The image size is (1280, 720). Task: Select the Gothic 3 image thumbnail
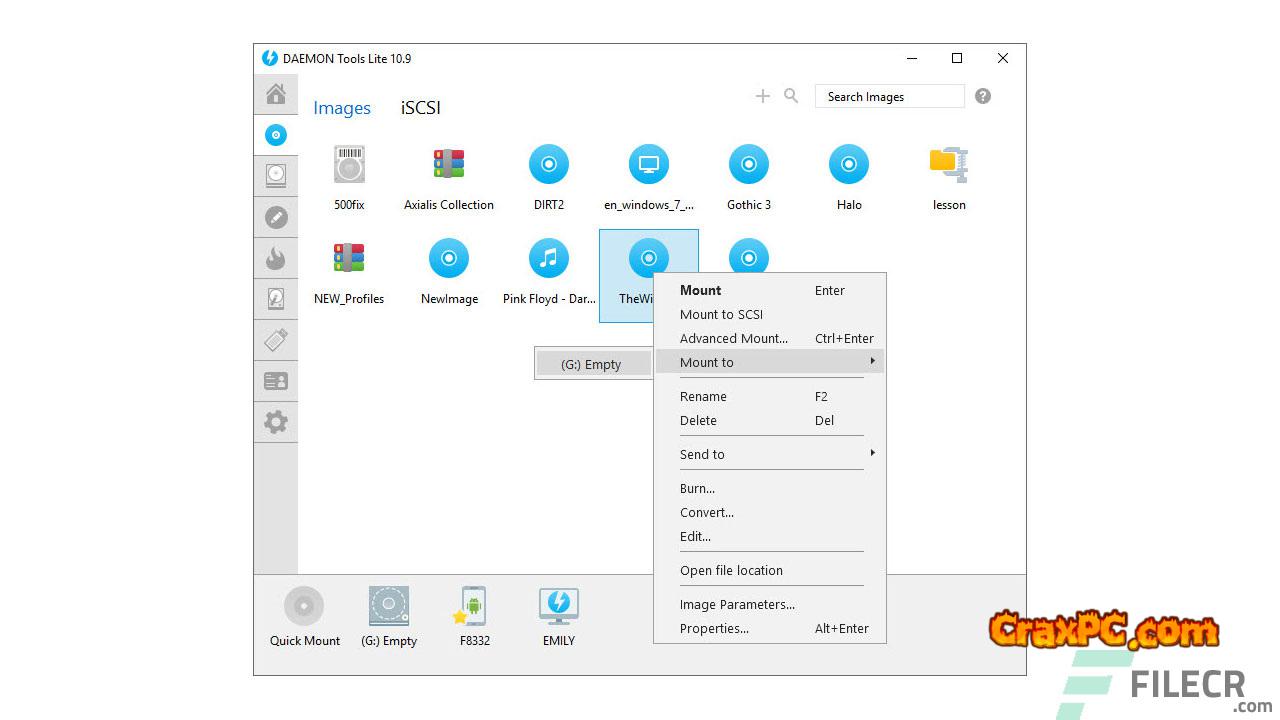coord(748,165)
